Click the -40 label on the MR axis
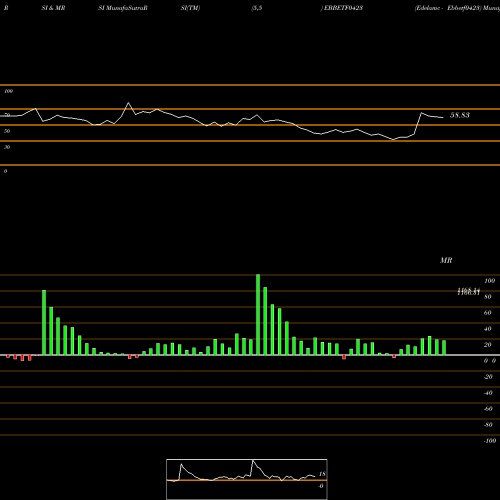The height and width of the screenshot is (500, 500). [x=488, y=393]
